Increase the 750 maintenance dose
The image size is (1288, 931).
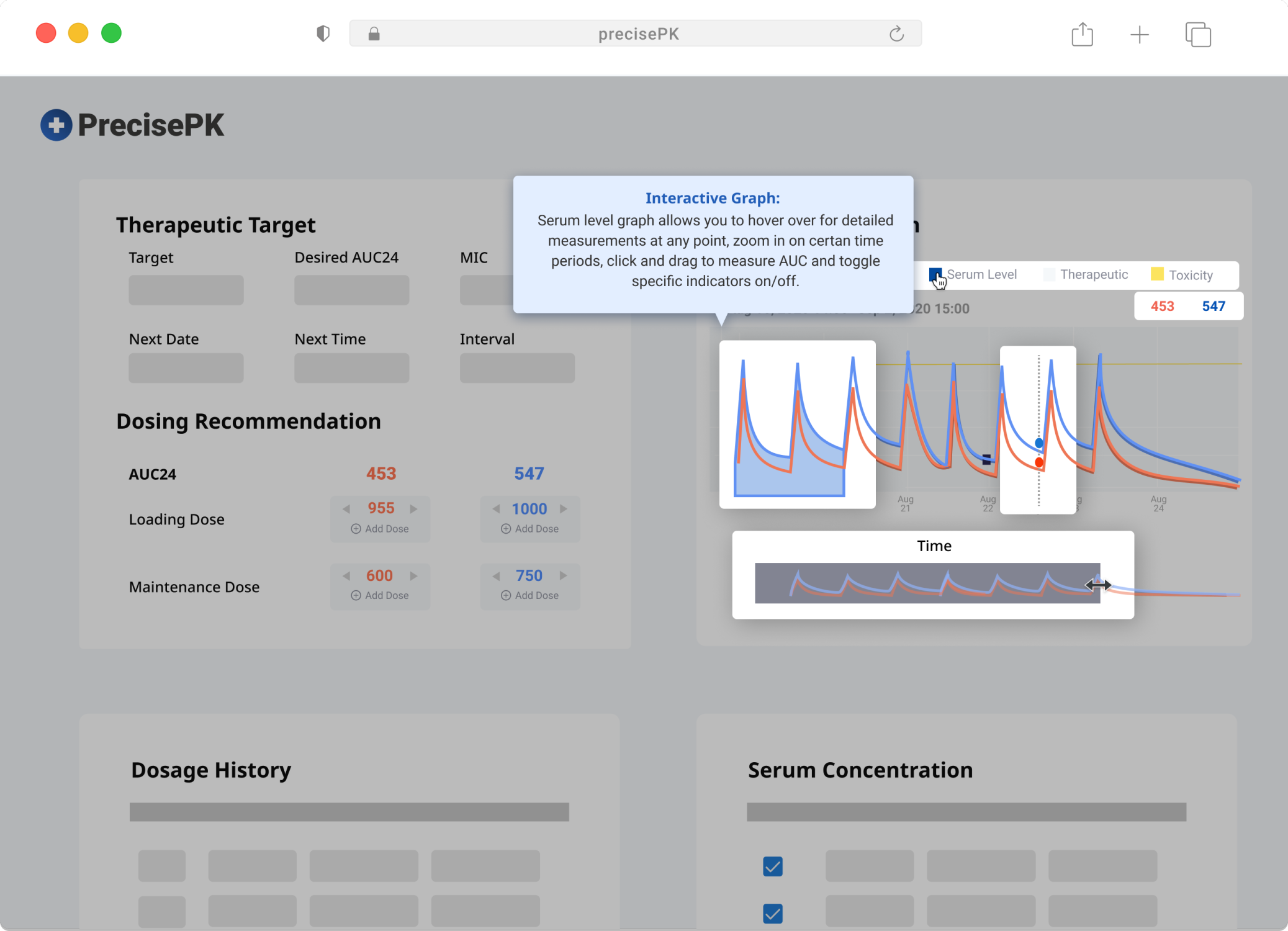click(564, 575)
